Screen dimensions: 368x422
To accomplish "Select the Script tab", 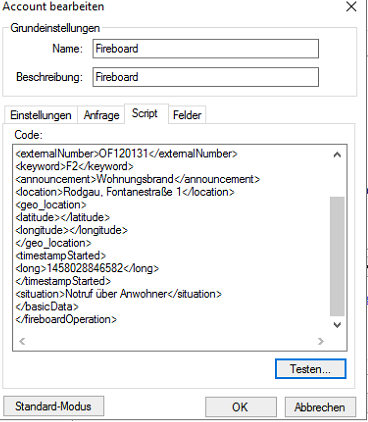I will (146, 113).
